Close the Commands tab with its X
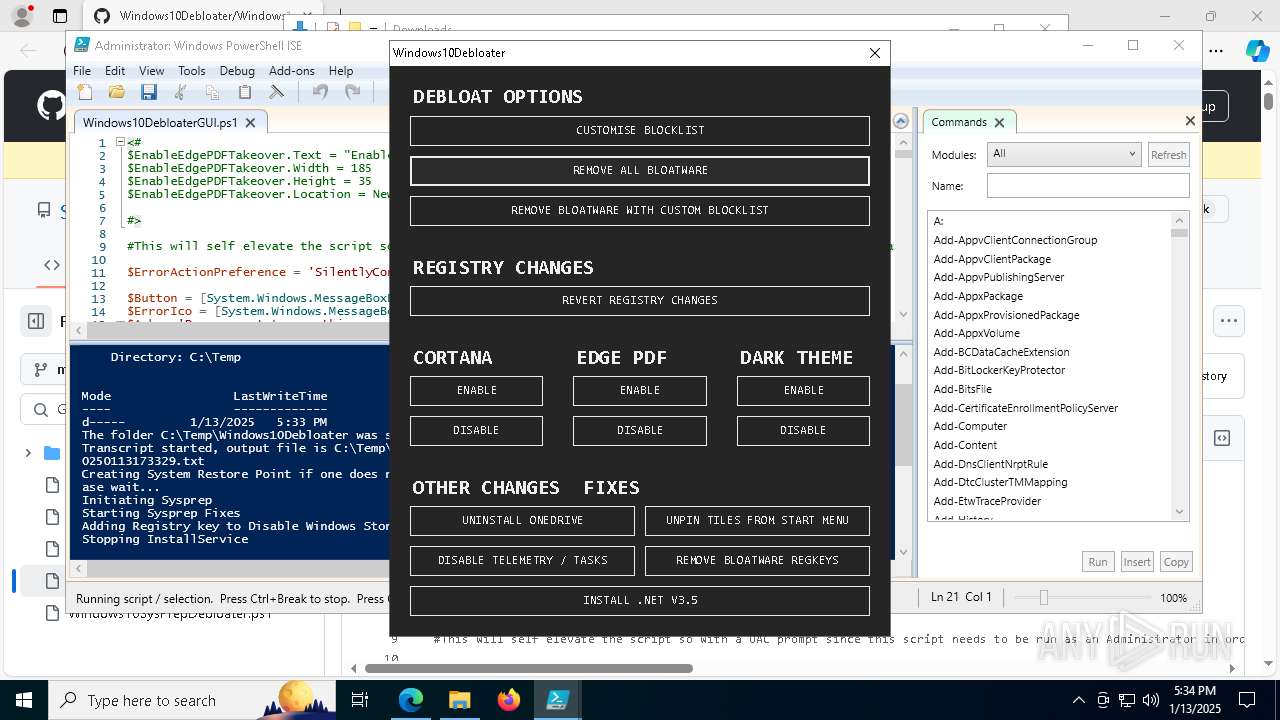The height and width of the screenshot is (720, 1280). tap(999, 122)
